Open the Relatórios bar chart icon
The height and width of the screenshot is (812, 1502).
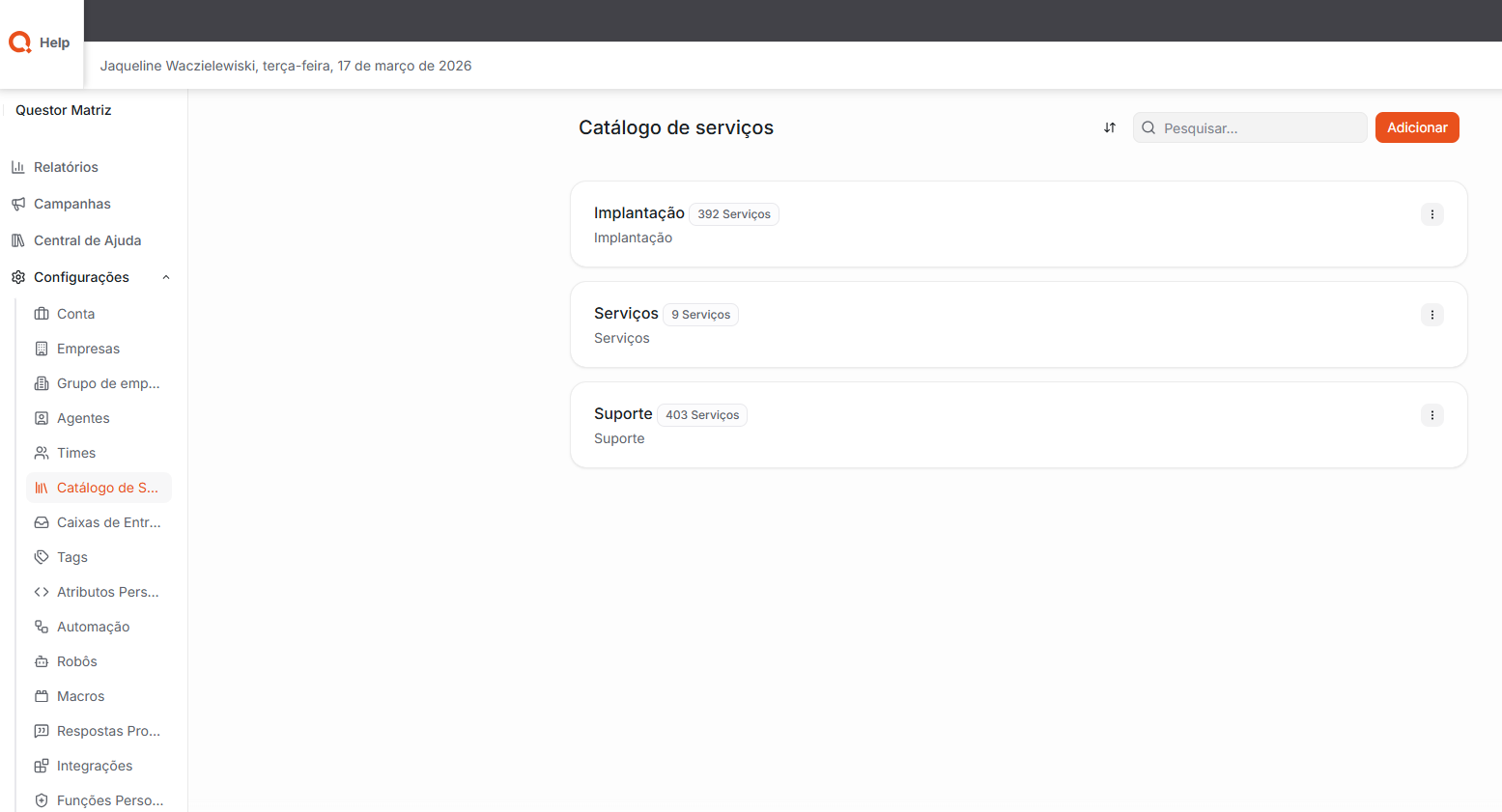coord(18,167)
